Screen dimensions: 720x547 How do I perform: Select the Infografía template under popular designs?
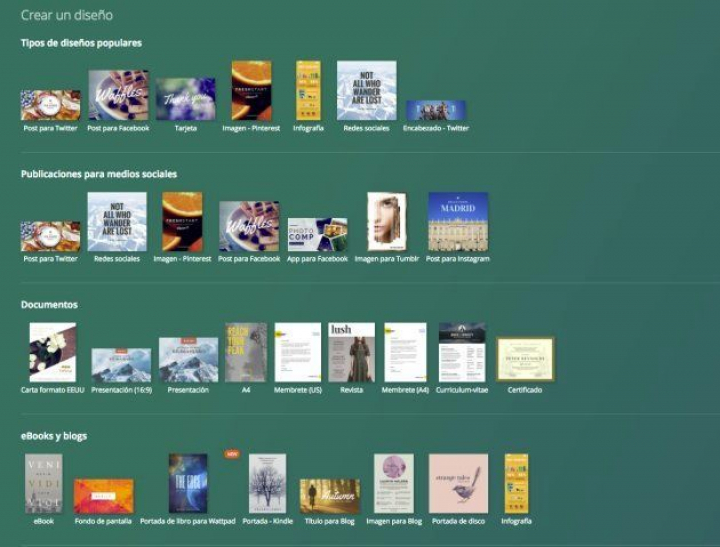[308, 91]
